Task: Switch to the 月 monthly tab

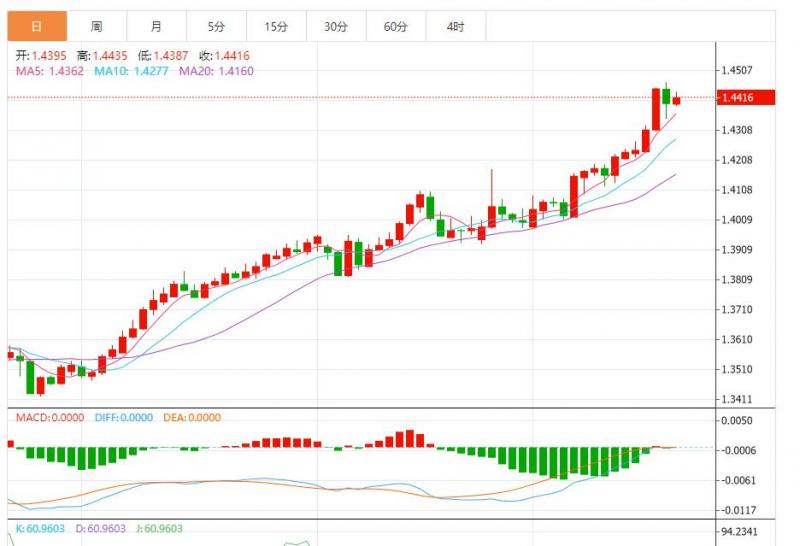Action: (157, 26)
